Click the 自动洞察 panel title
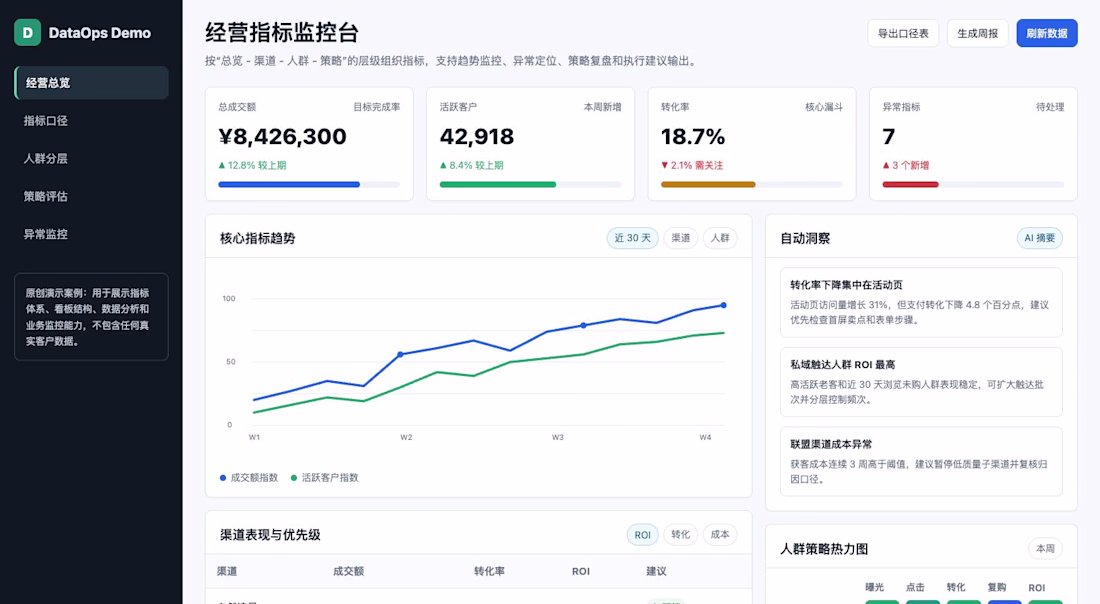This screenshot has width=1100, height=604. 805,239
